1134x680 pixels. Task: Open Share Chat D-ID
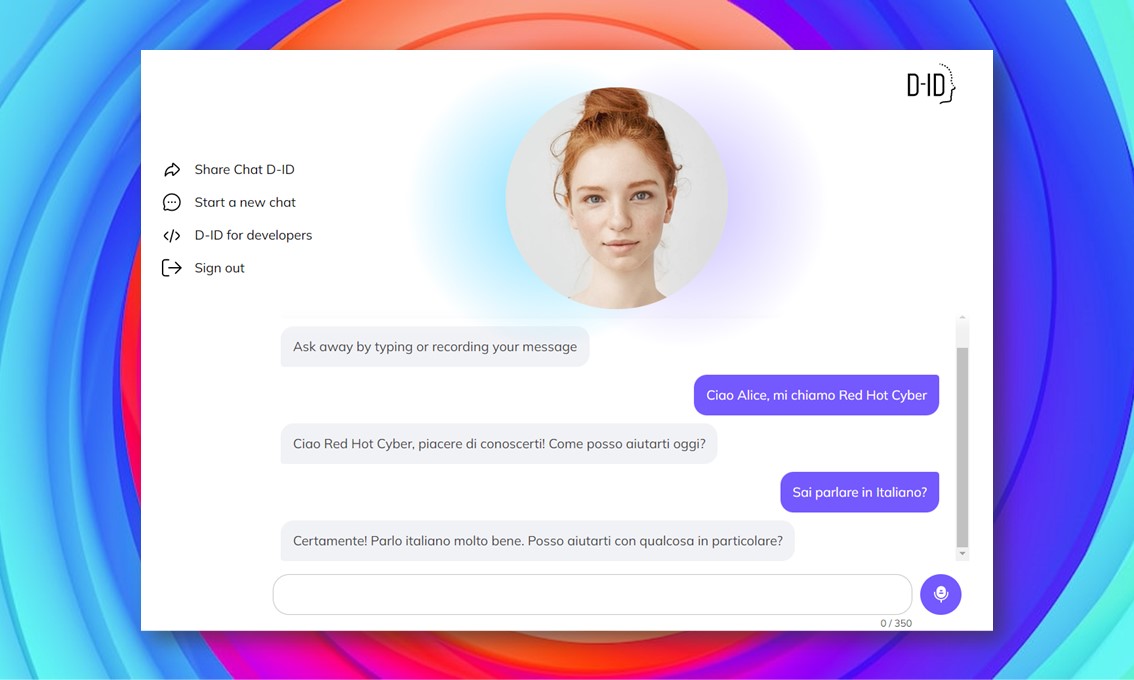pyautogui.click(x=244, y=170)
